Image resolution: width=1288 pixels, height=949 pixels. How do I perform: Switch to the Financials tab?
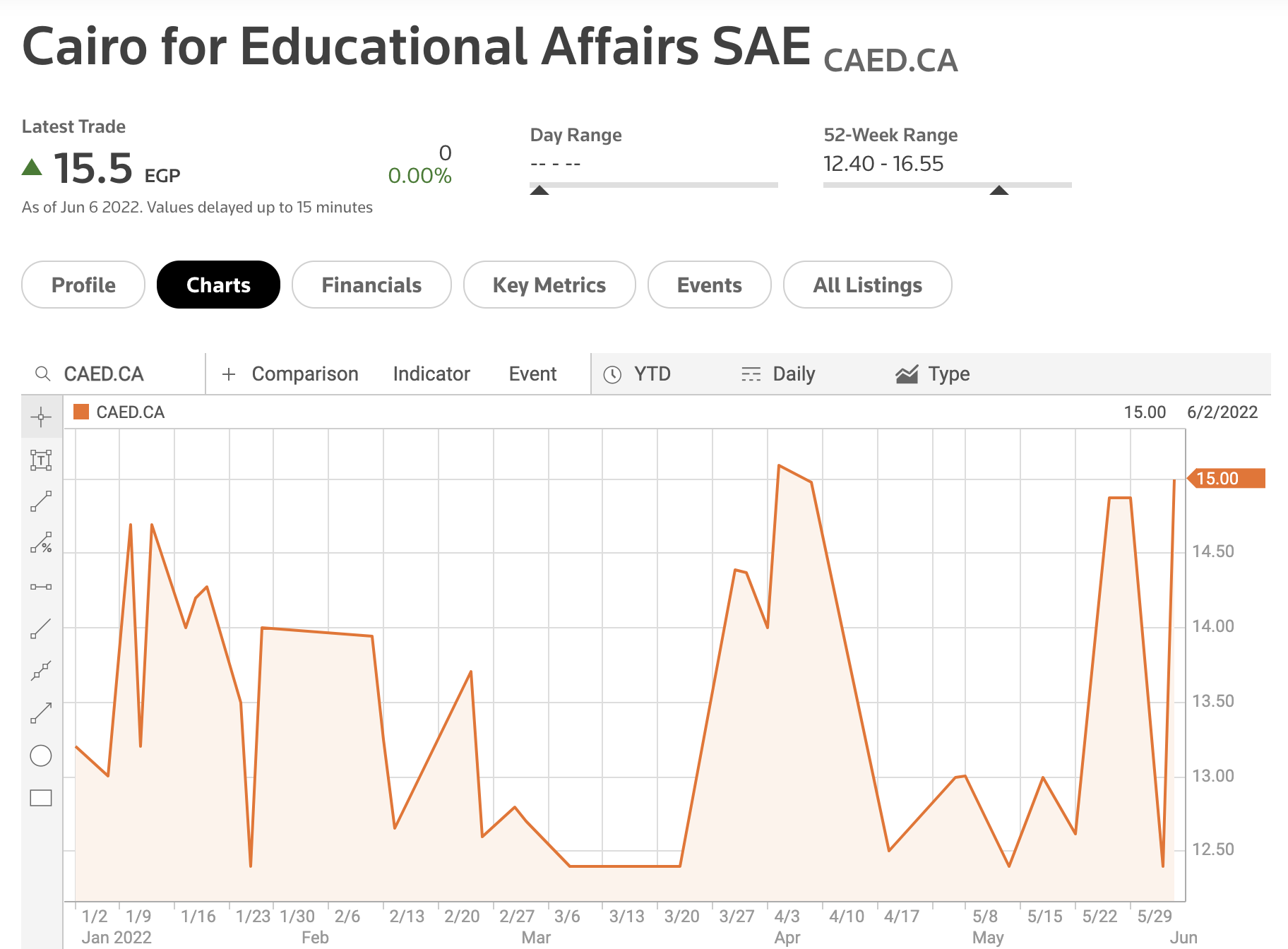(371, 285)
